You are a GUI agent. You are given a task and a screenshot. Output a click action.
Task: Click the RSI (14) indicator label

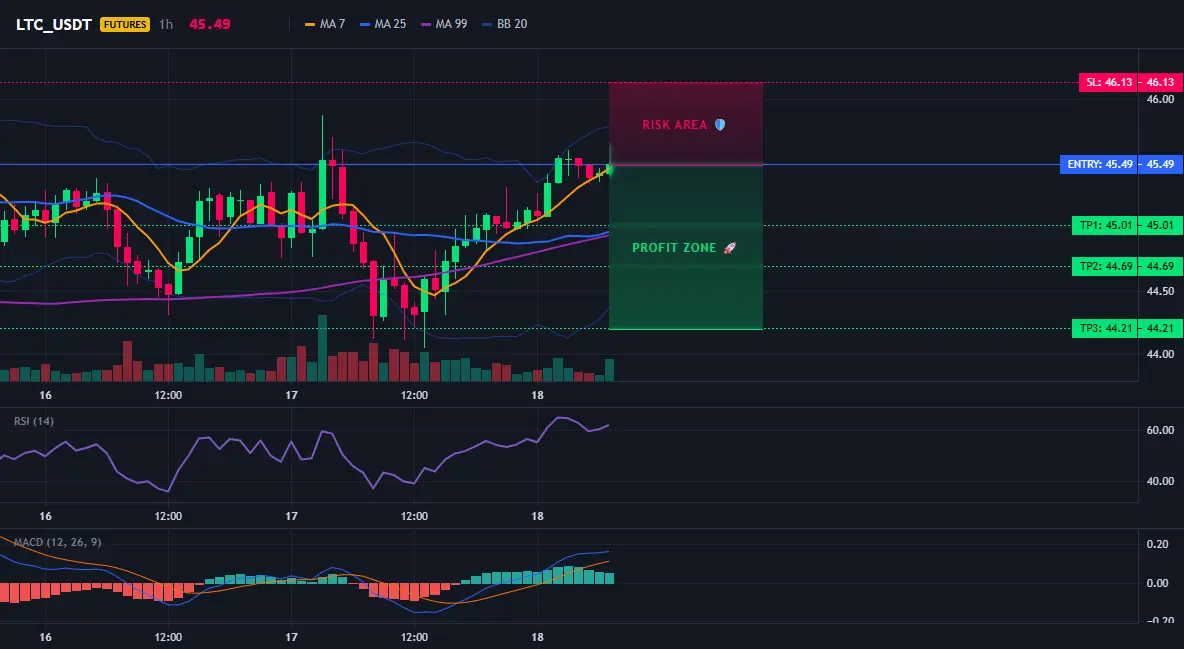pos(34,421)
